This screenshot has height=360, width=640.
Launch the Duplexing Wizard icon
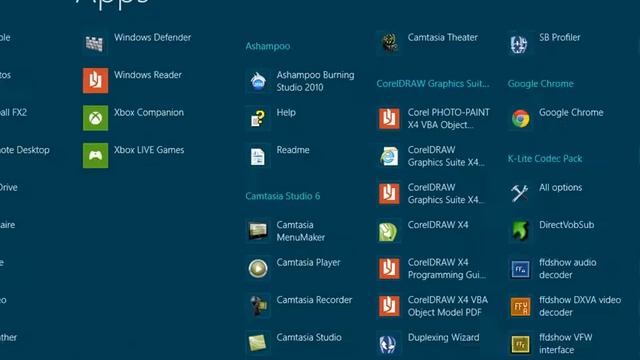[x=389, y=343]
